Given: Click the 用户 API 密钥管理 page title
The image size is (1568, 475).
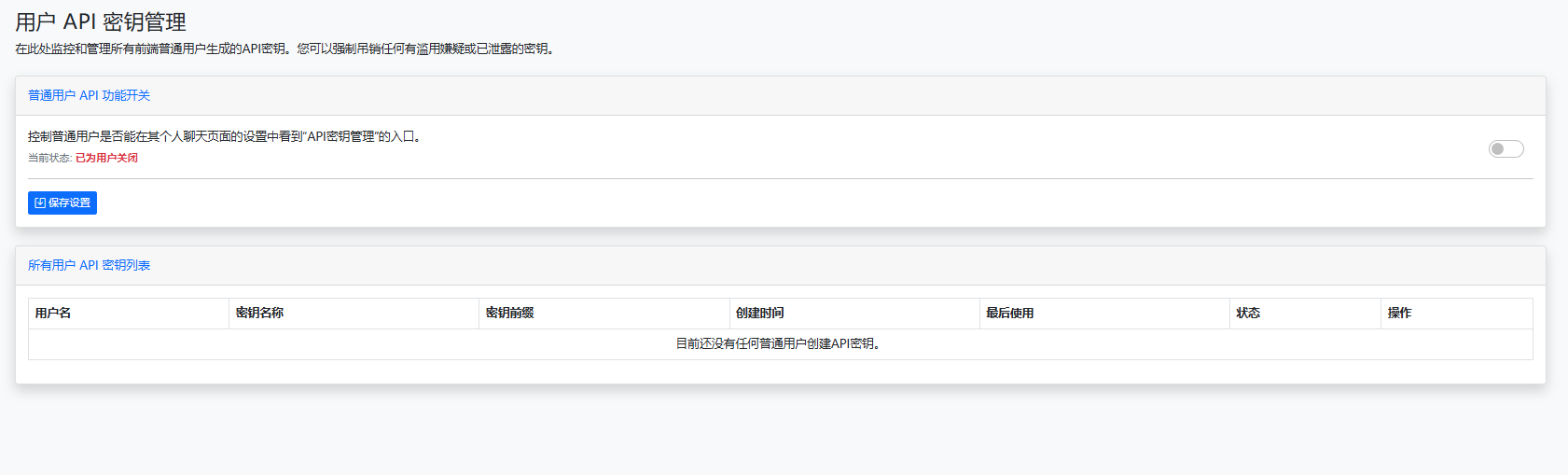Looking at the screenshot, I should 101,22.
